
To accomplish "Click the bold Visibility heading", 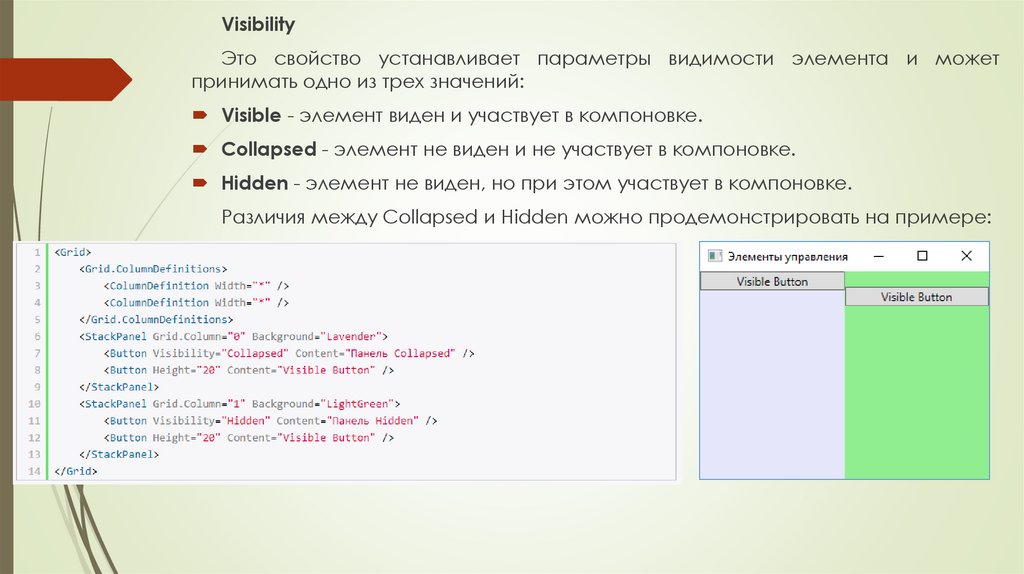I will point(258,25).
